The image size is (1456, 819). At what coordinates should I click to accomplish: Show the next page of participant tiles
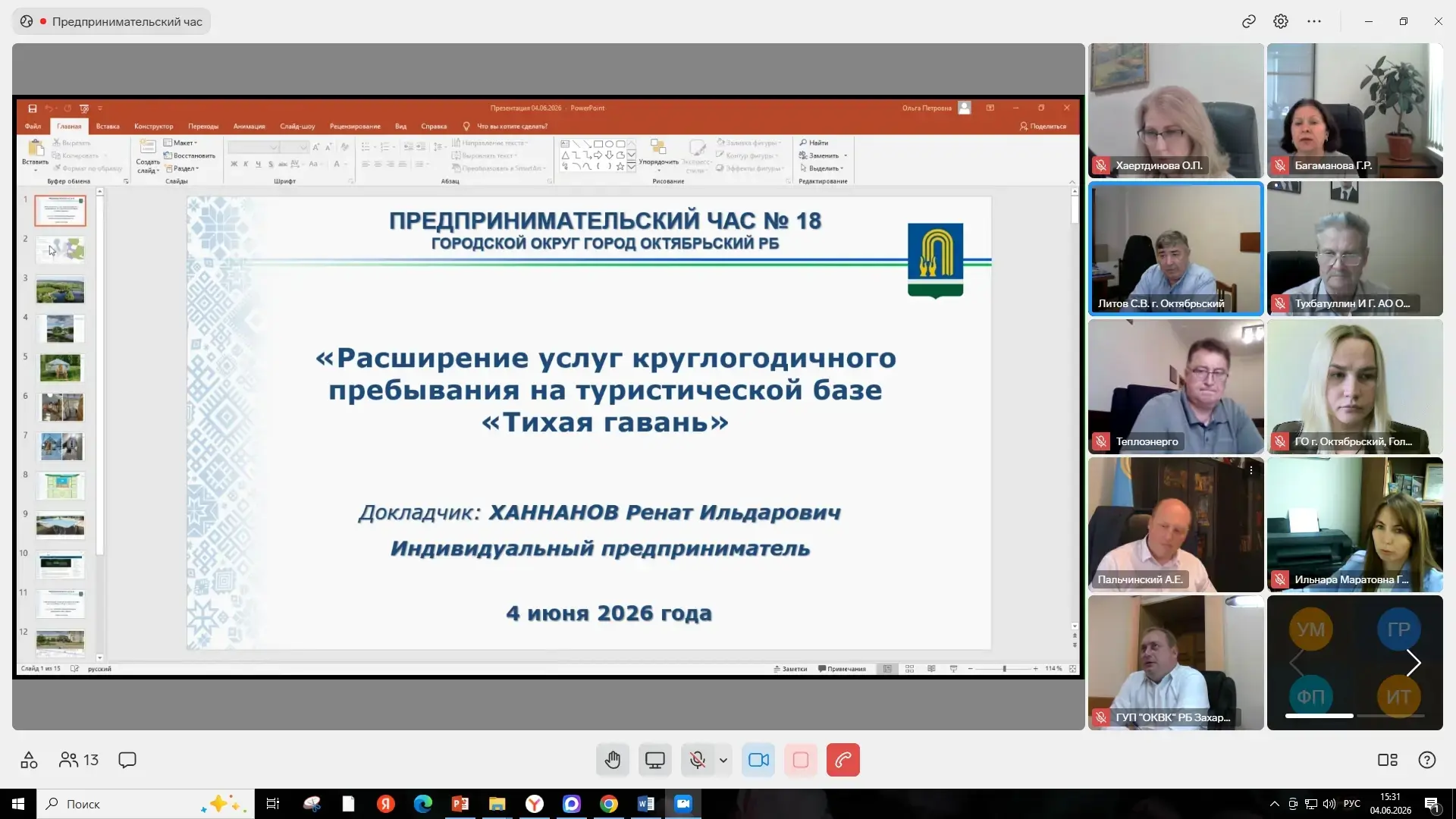coord(1414,663)
